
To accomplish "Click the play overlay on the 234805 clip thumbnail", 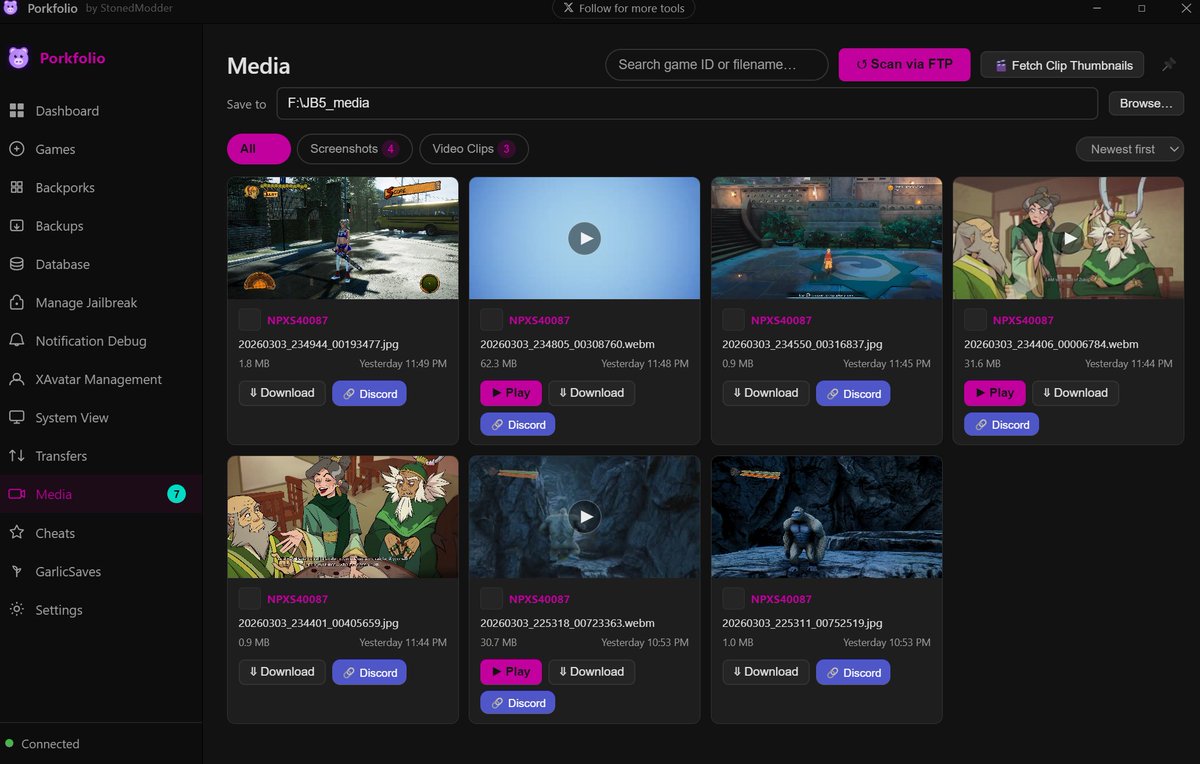I will (585, 238).
